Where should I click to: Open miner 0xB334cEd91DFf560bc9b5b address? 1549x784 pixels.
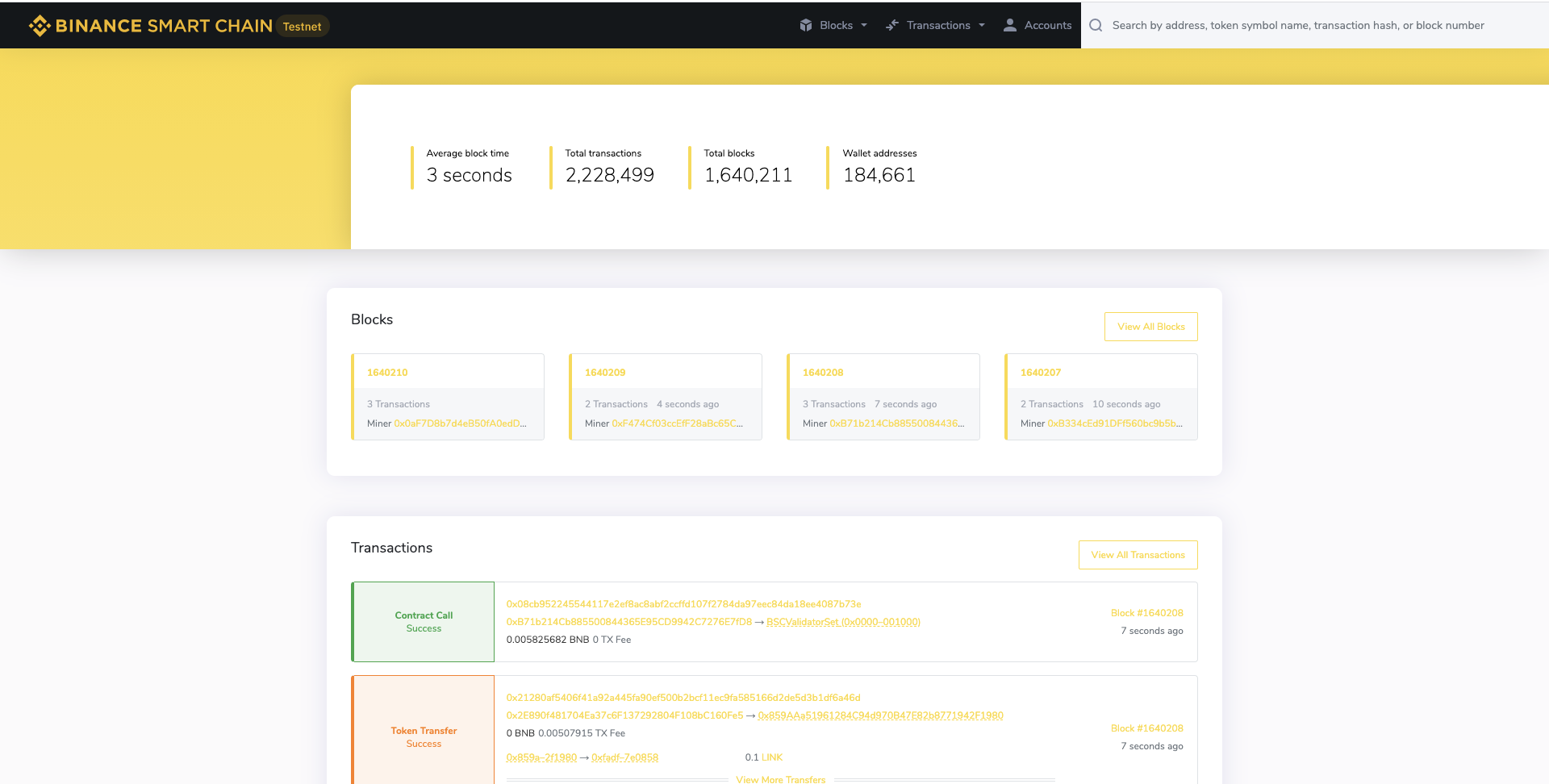pyautogui.click(x=1115, y=423)
